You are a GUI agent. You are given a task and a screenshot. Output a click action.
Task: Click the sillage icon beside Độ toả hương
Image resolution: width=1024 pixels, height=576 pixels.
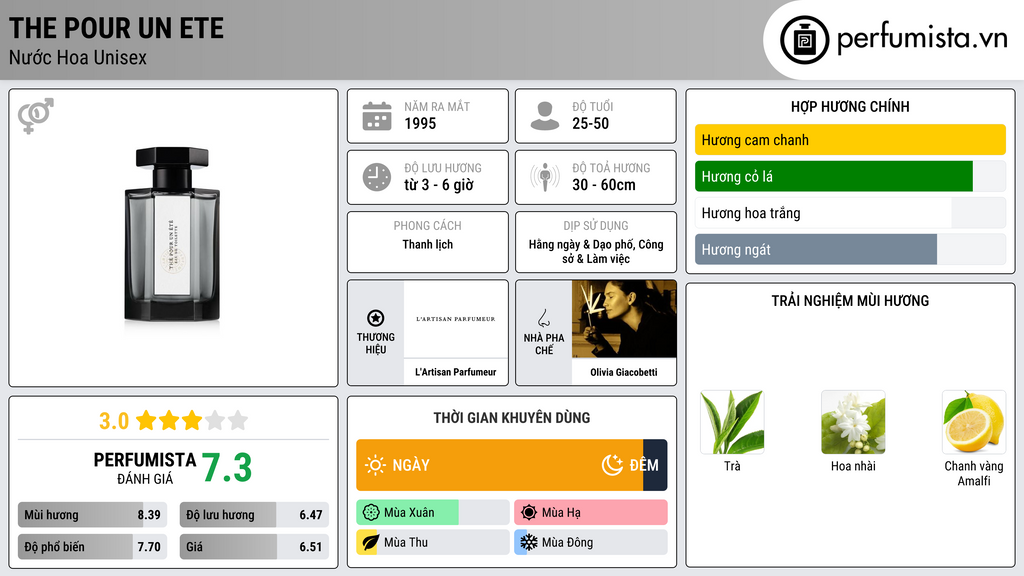[545, 177]
